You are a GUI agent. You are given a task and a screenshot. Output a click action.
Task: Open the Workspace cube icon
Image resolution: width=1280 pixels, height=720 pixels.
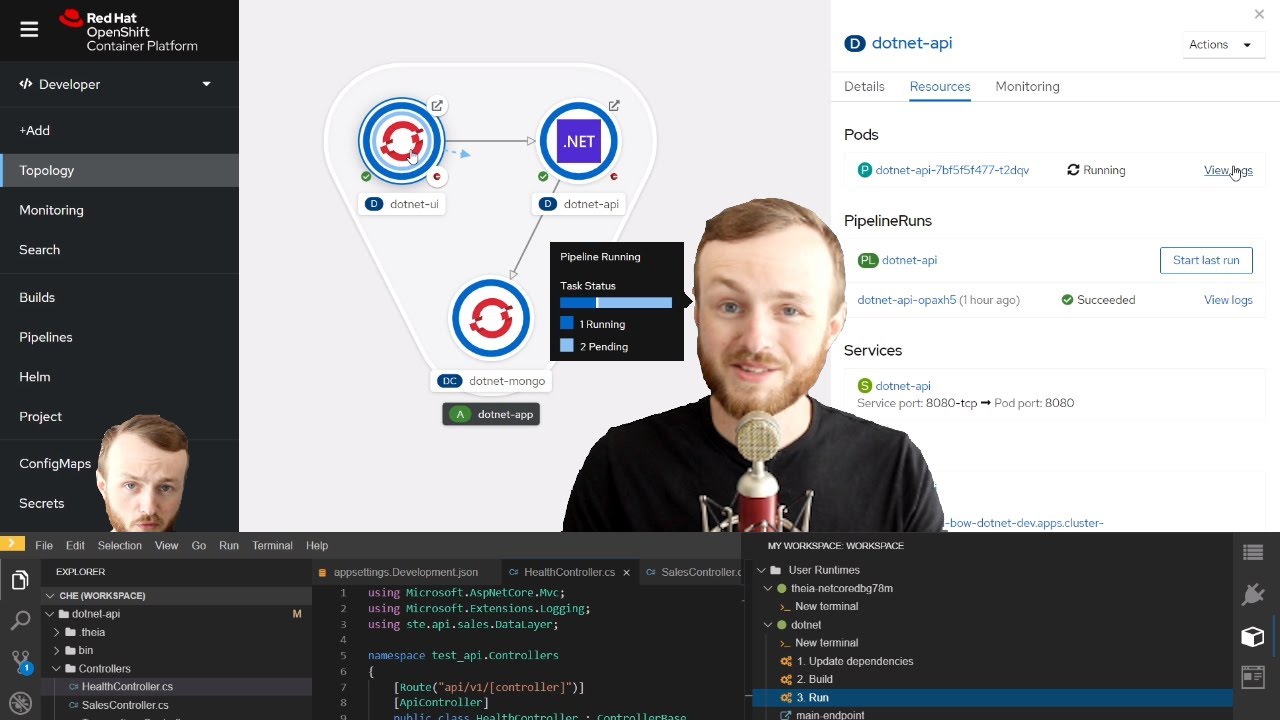coord(1253,636)
